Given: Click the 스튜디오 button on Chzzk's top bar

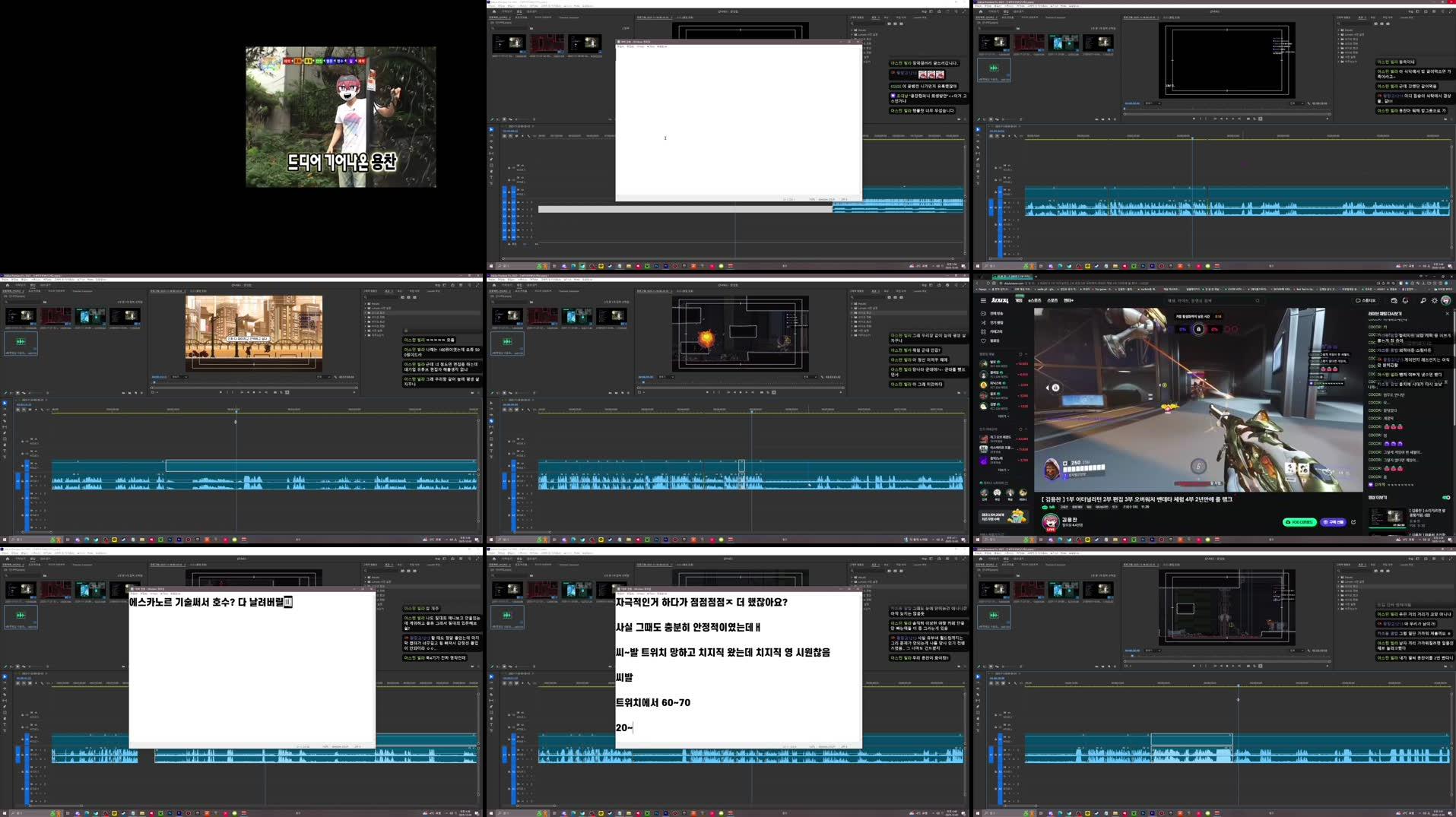Looking at the screenshot, I should [x=1367, y=300].
